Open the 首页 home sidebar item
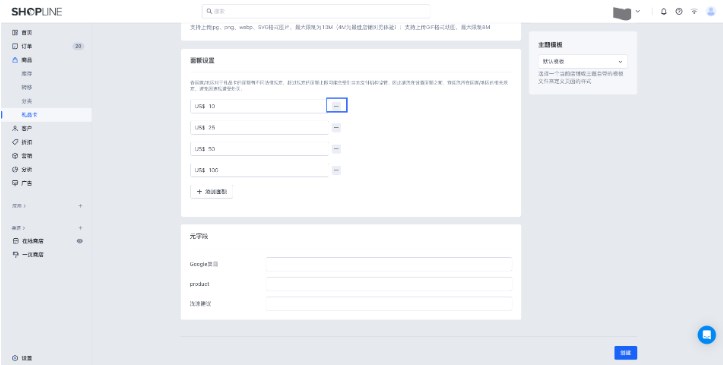 (x=23, y=33)
